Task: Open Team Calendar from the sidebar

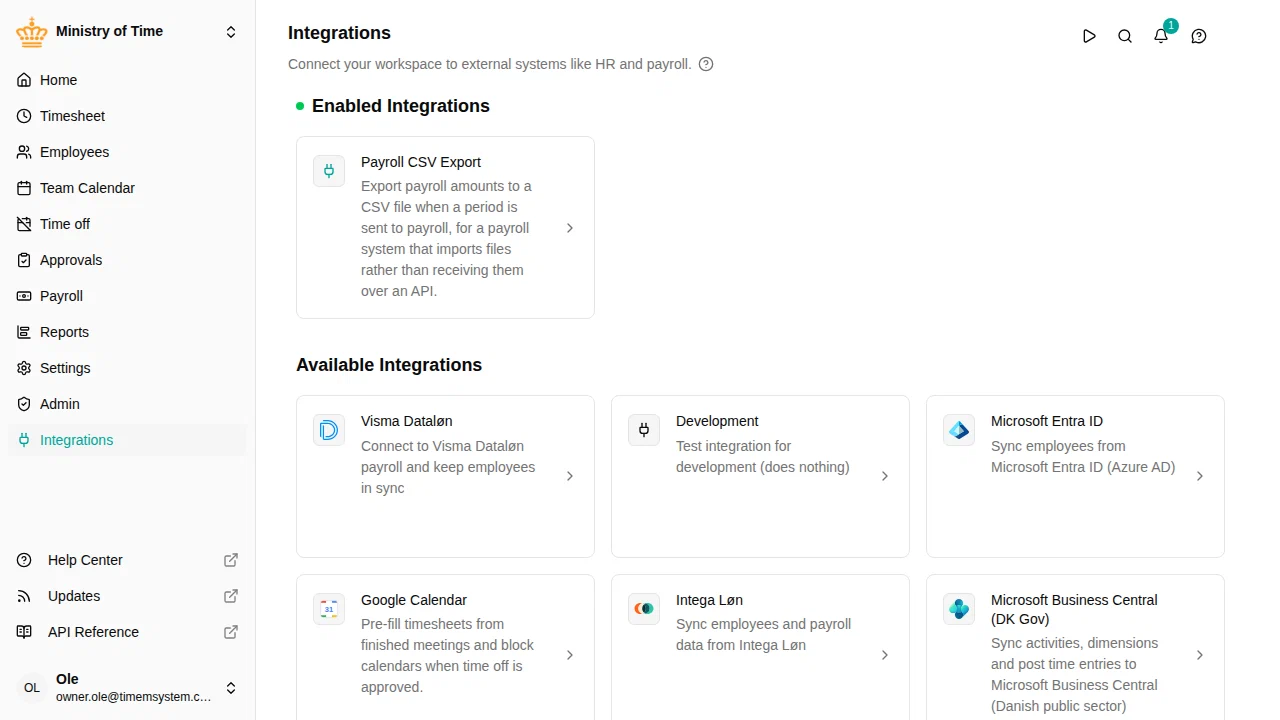Action: [127, 188]
